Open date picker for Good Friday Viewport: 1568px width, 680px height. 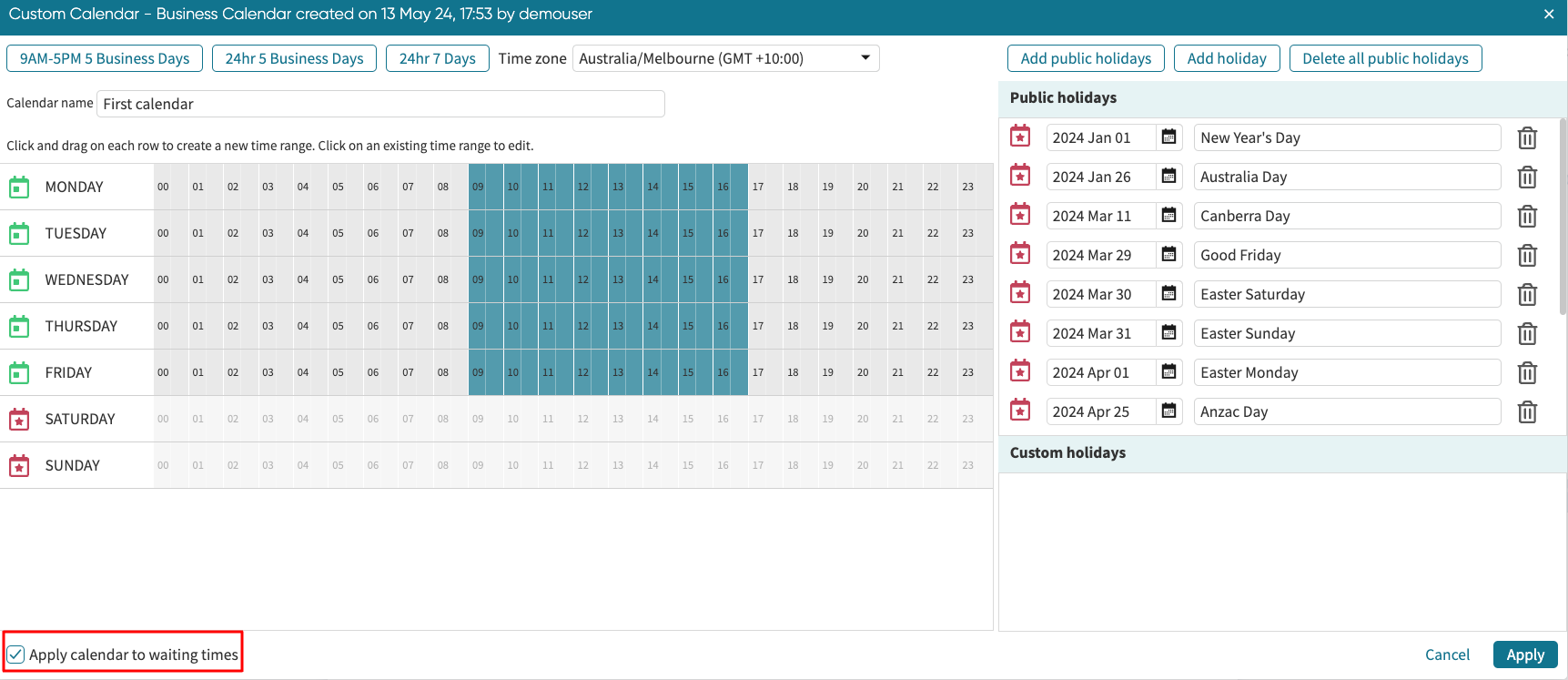click(1168, 255)
